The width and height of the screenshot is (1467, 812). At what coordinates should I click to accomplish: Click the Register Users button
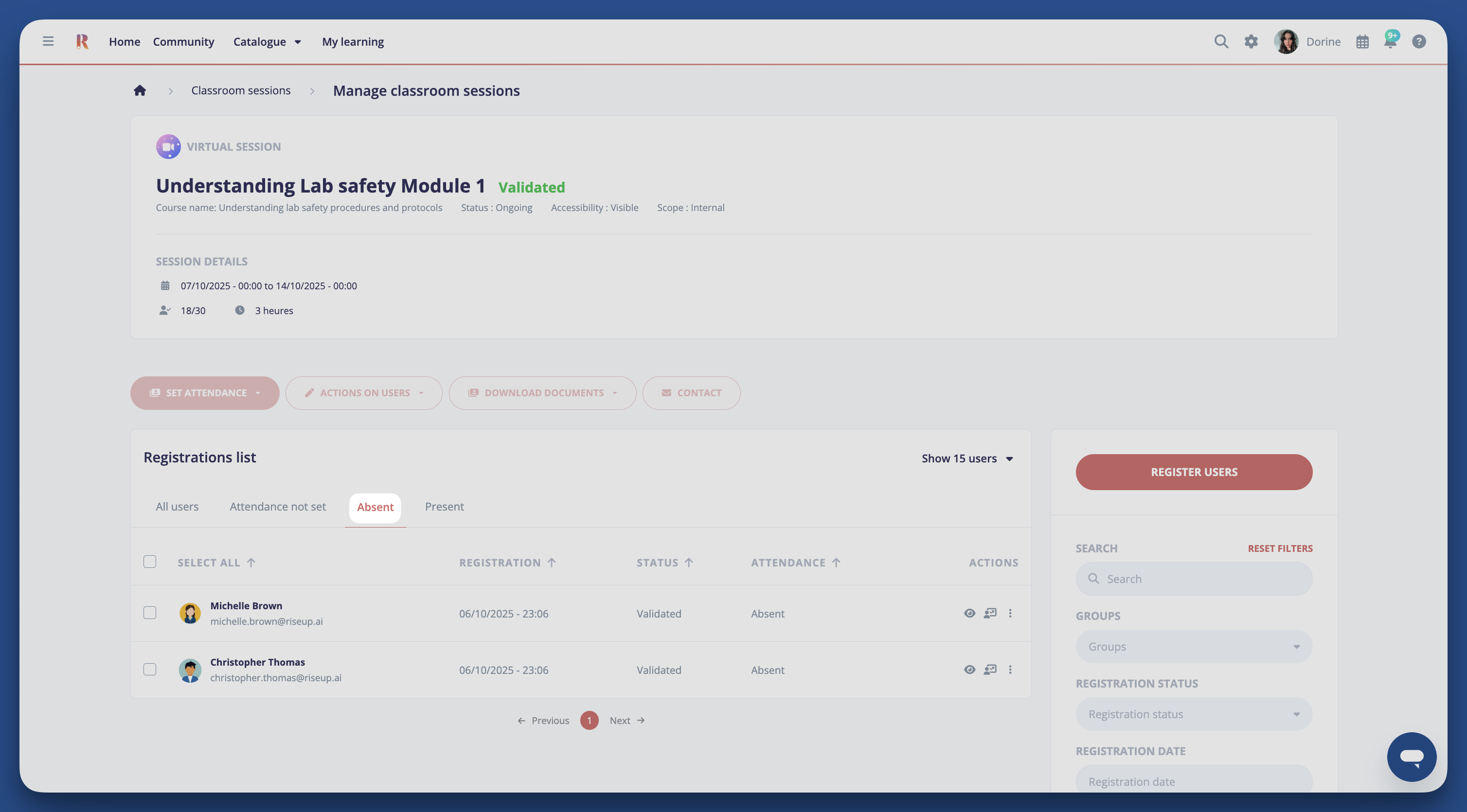(1194, 472)
